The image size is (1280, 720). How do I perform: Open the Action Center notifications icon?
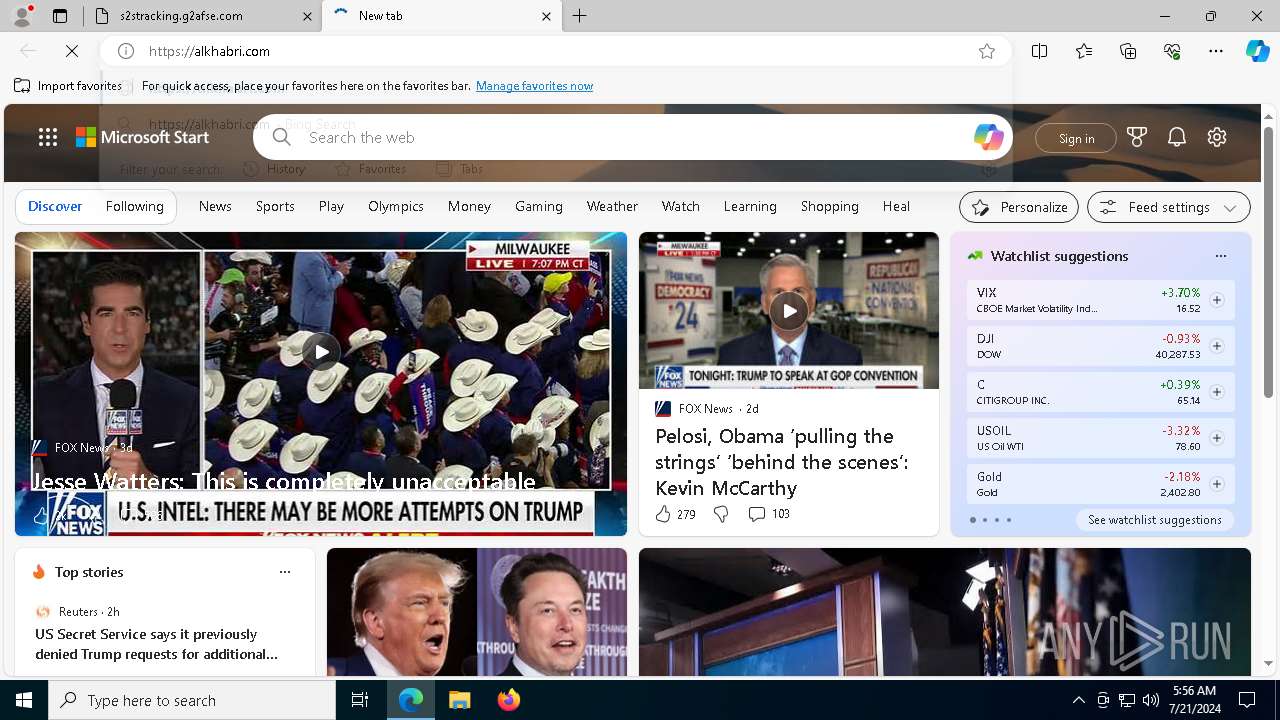tap(1247, 700)
